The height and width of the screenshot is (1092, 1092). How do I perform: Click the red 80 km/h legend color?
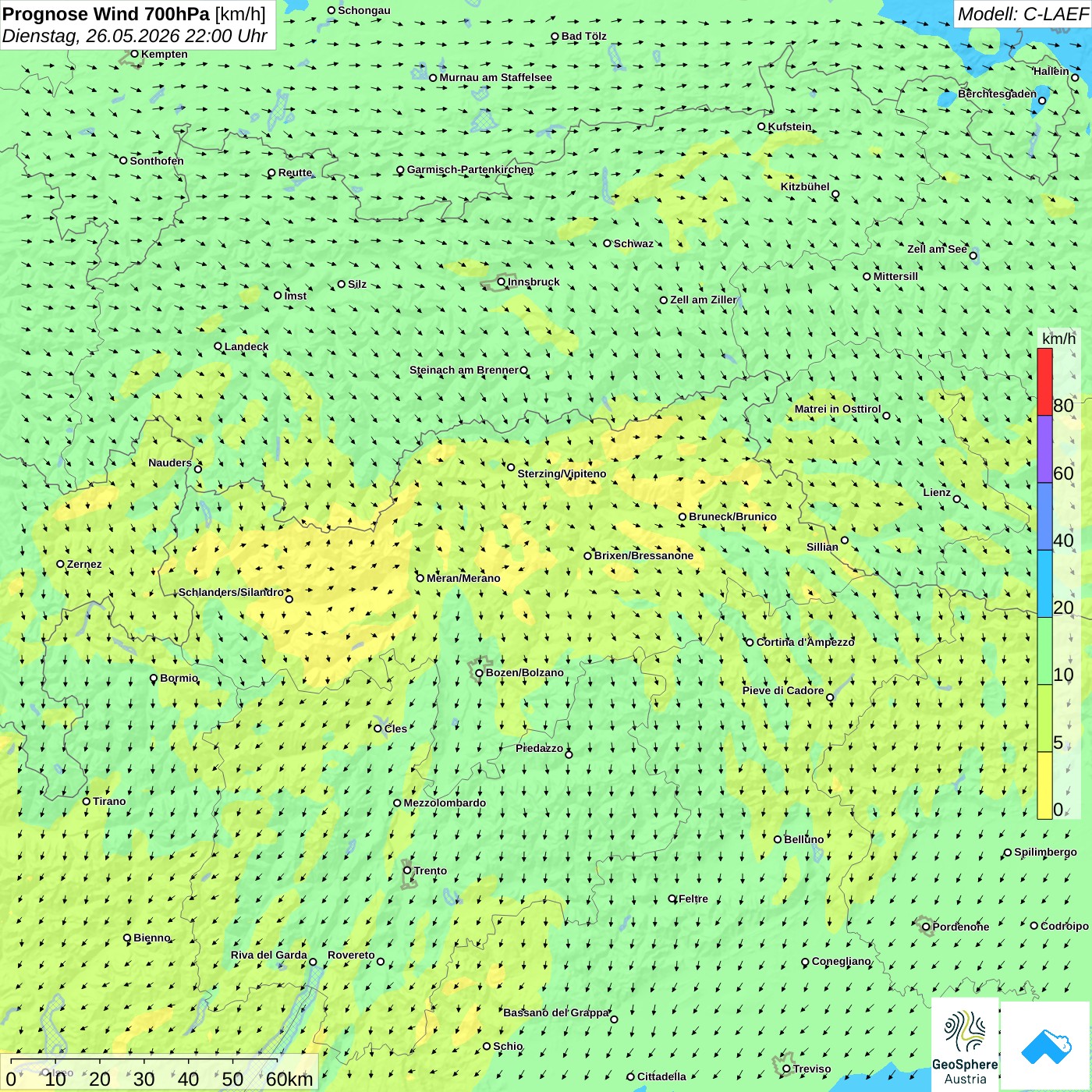point(1044,382)
